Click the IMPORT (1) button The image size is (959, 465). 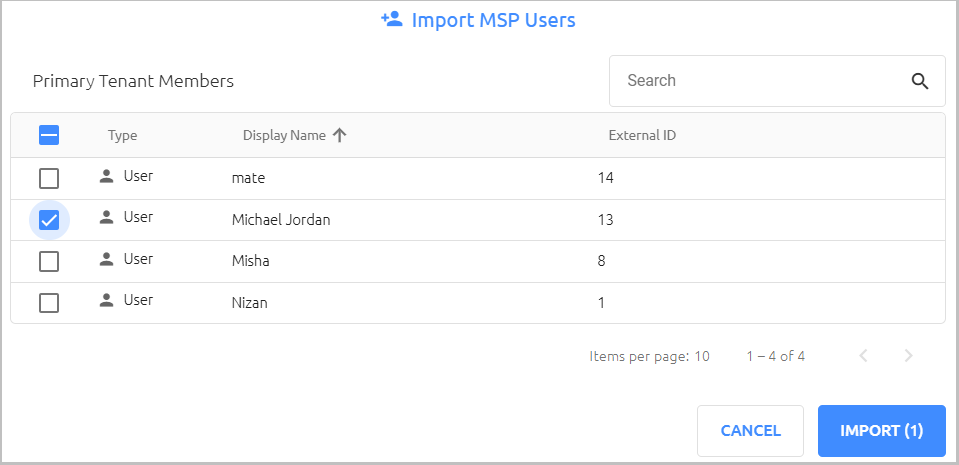pos(881,431)
